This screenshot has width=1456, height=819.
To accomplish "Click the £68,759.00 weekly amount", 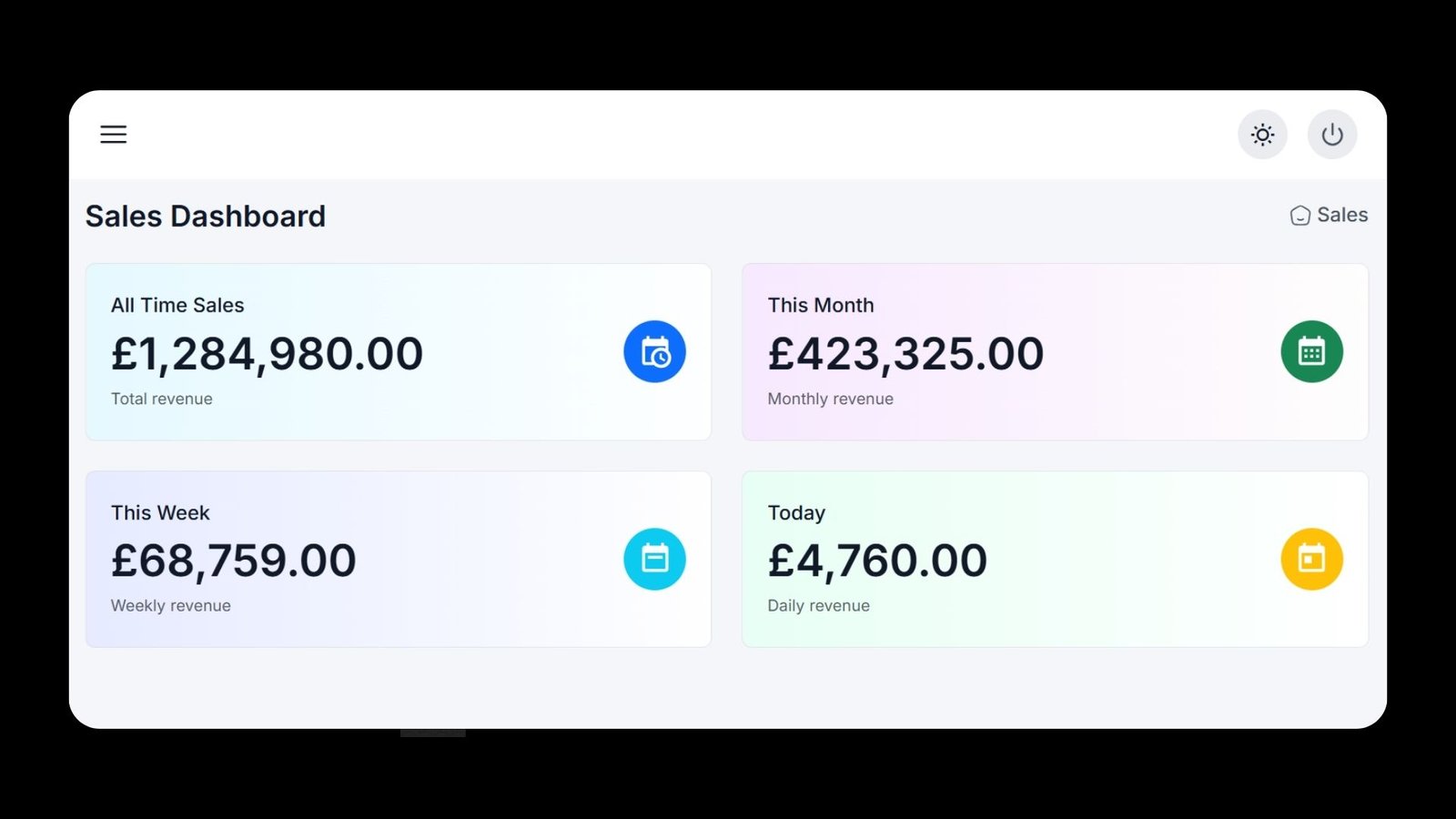I will (x=234, y=561).
